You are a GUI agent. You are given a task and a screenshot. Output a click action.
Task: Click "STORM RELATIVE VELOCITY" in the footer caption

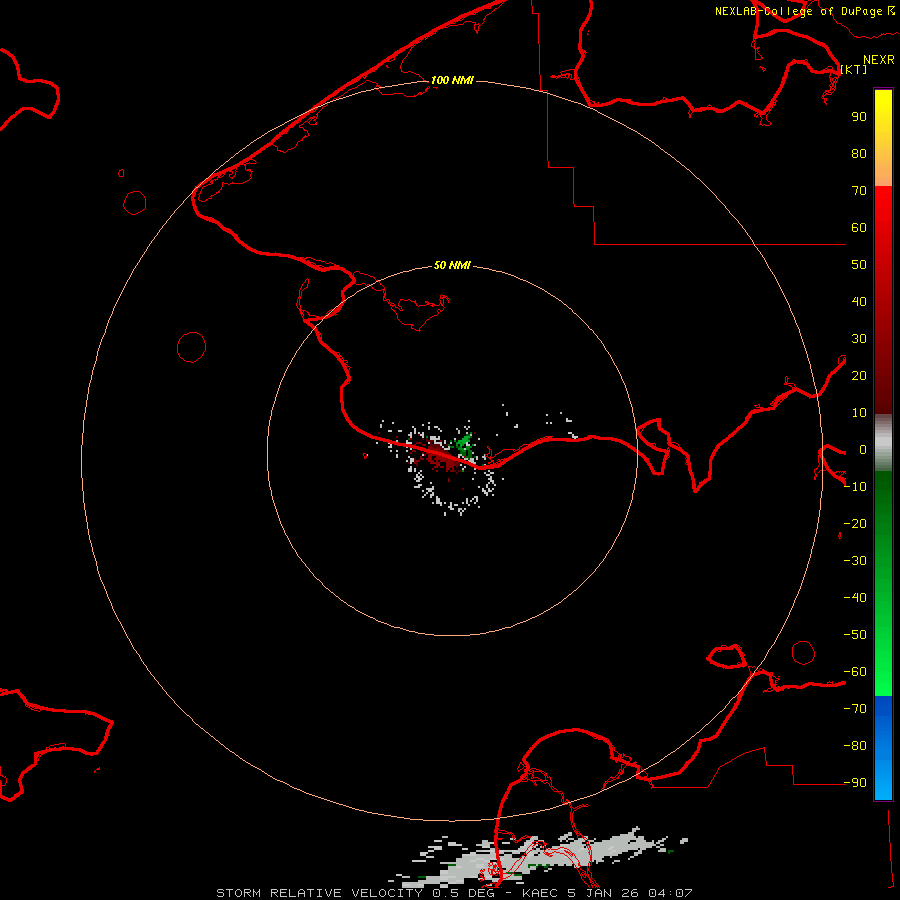point(320,893)
